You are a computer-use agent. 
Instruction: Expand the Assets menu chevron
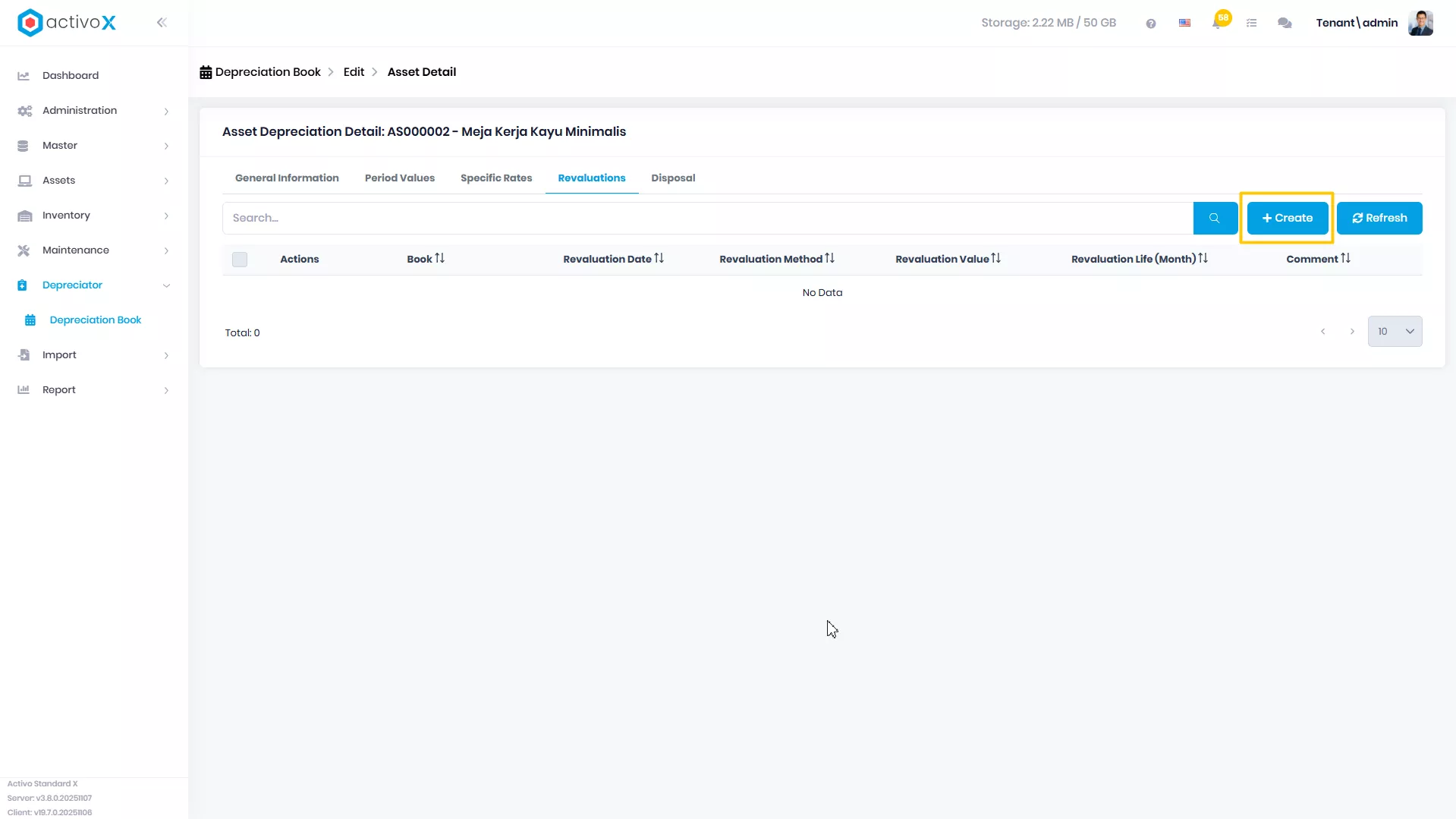166,181
